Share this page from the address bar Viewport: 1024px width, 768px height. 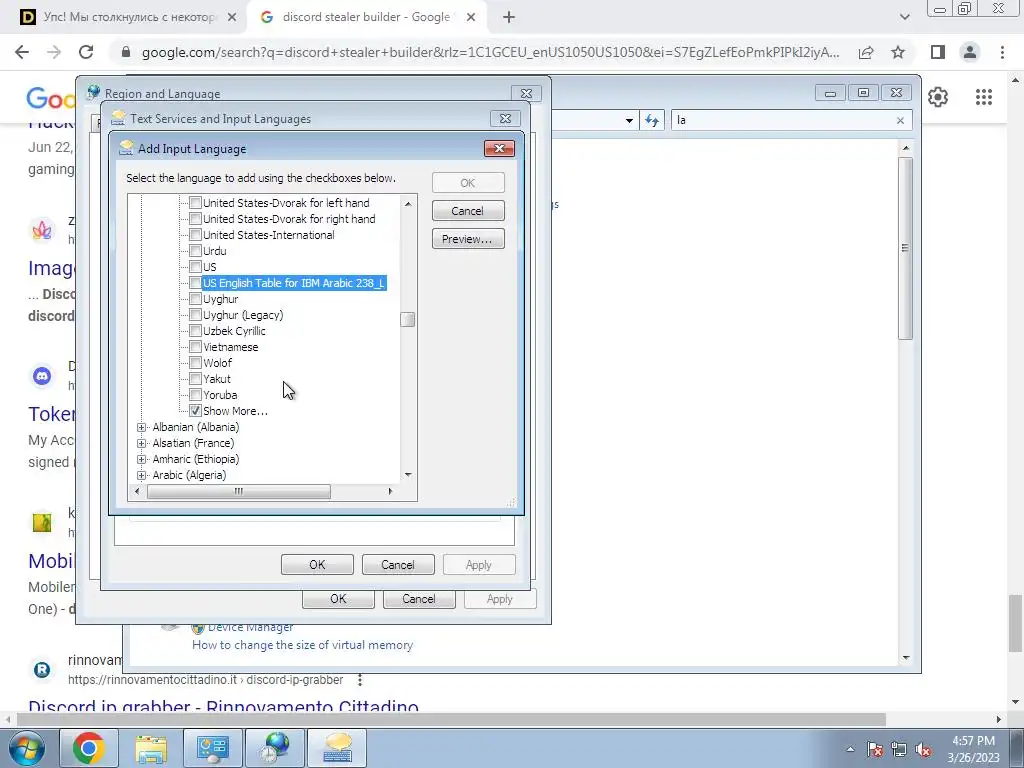point(866,52)
